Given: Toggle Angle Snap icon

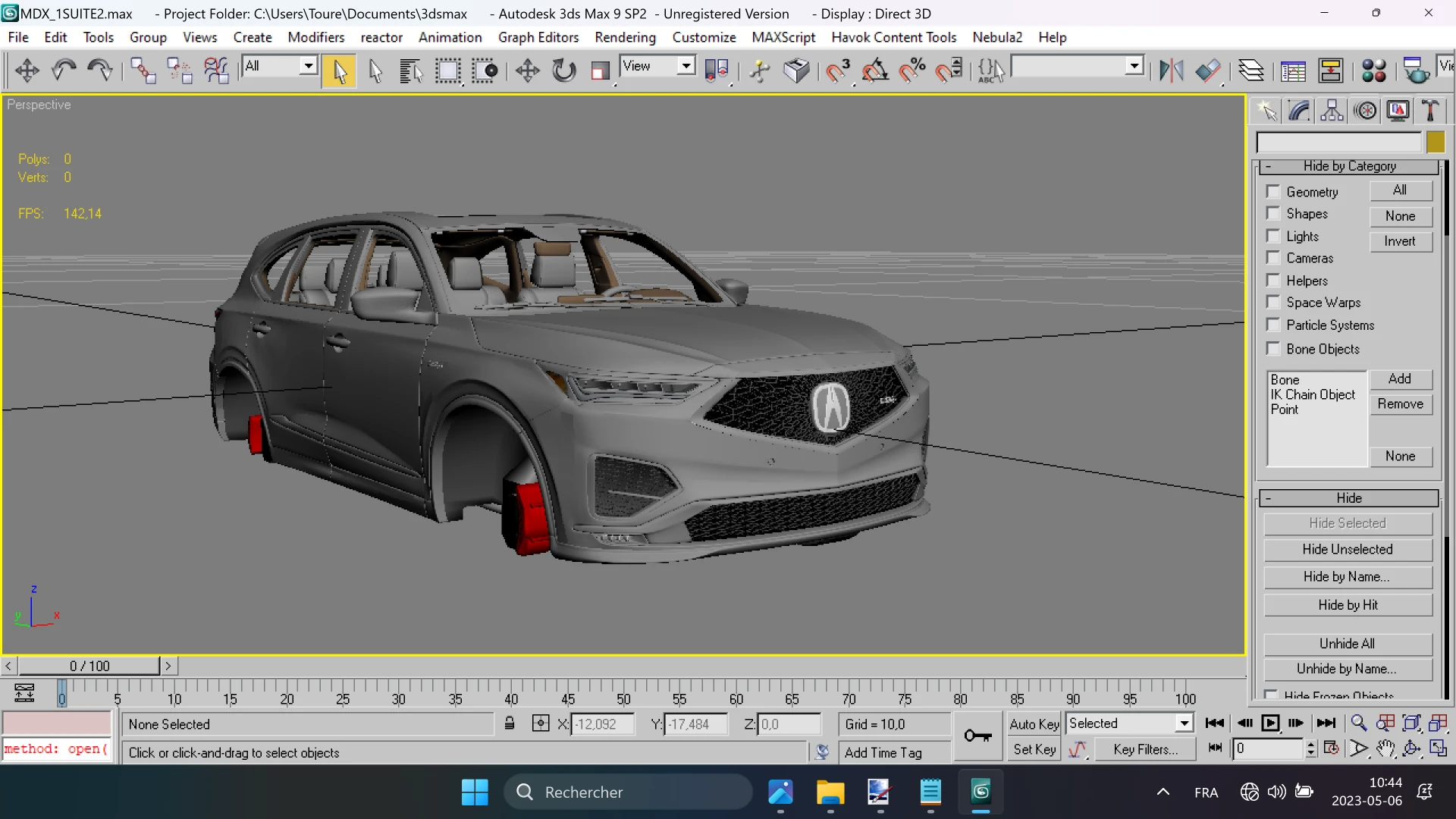Looking at the screenshot, I should pyautogui.click(x=875, y=71).
